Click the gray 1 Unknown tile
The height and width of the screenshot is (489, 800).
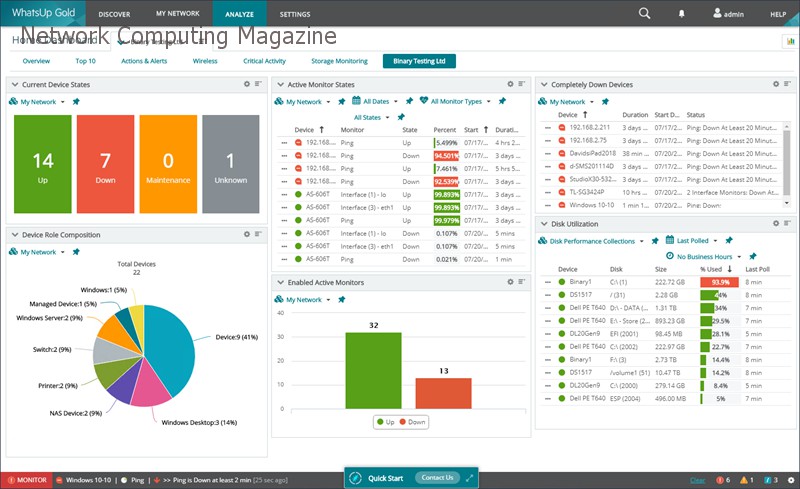pyautogui.click(x=231, y=164)
